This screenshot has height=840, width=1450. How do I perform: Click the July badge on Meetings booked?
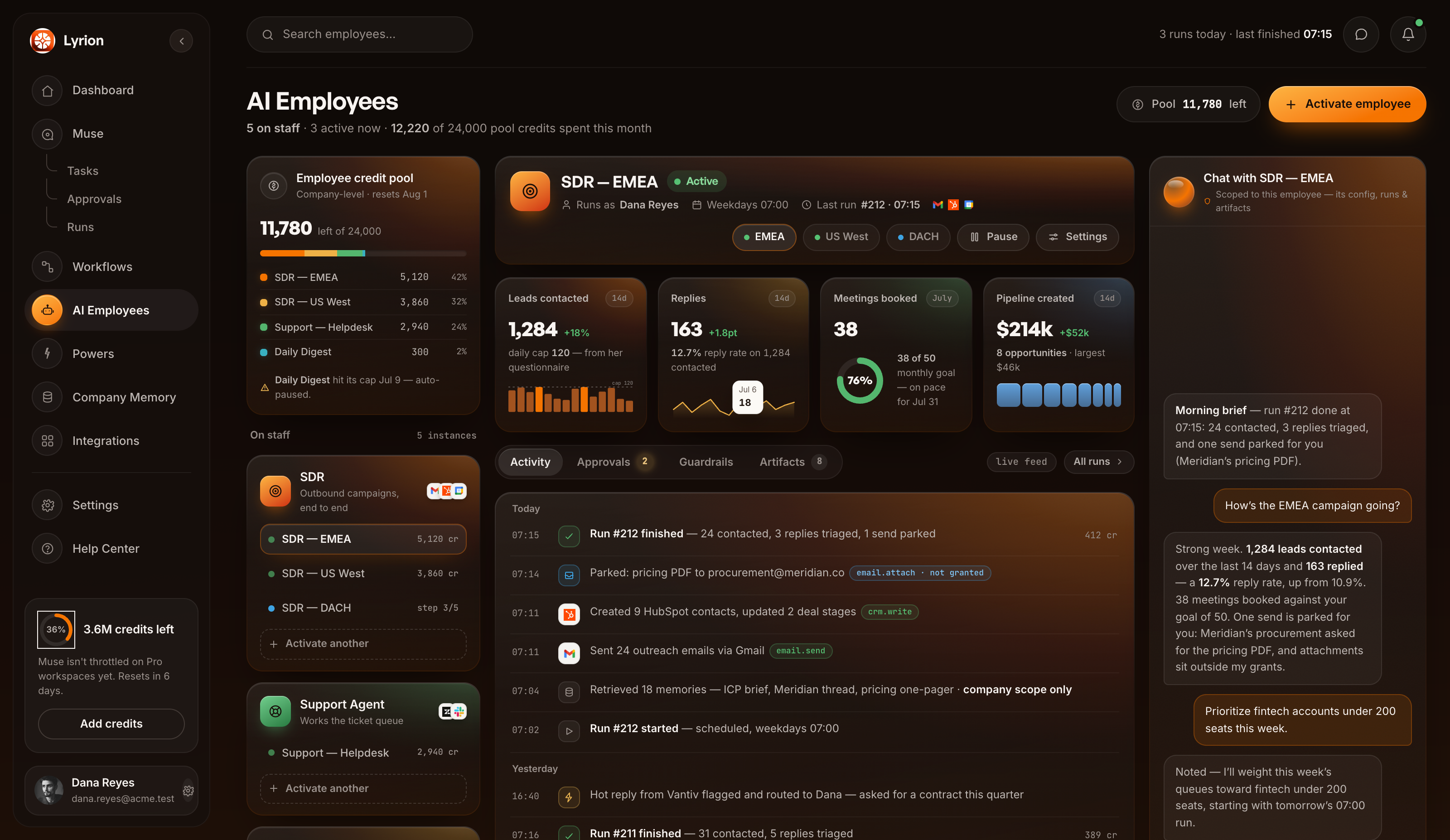pyautogui.click(x=942, y=298)
